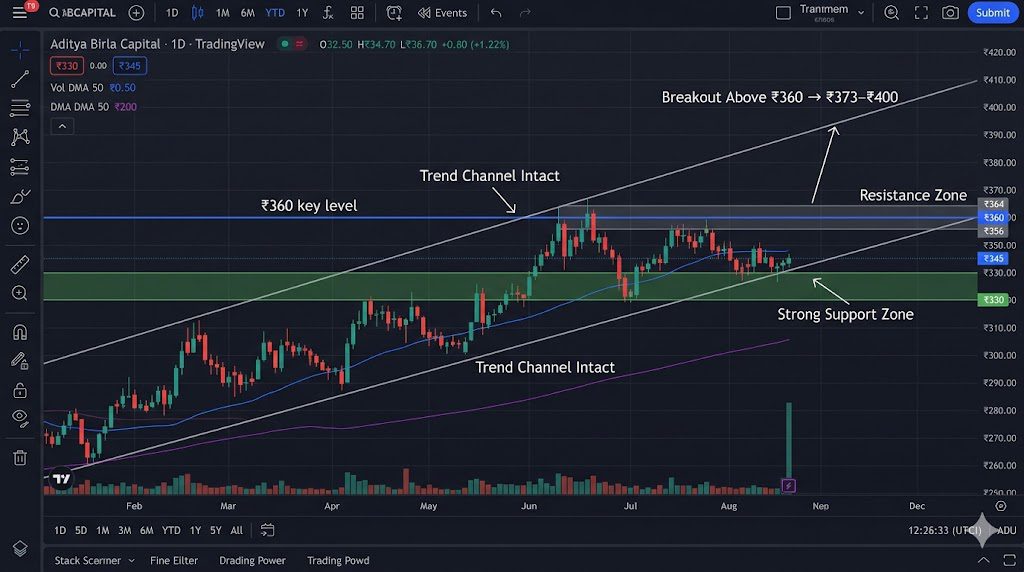Open the hamburger main menu
Viewport: 1024px width, 572px height.
[20, 12]
